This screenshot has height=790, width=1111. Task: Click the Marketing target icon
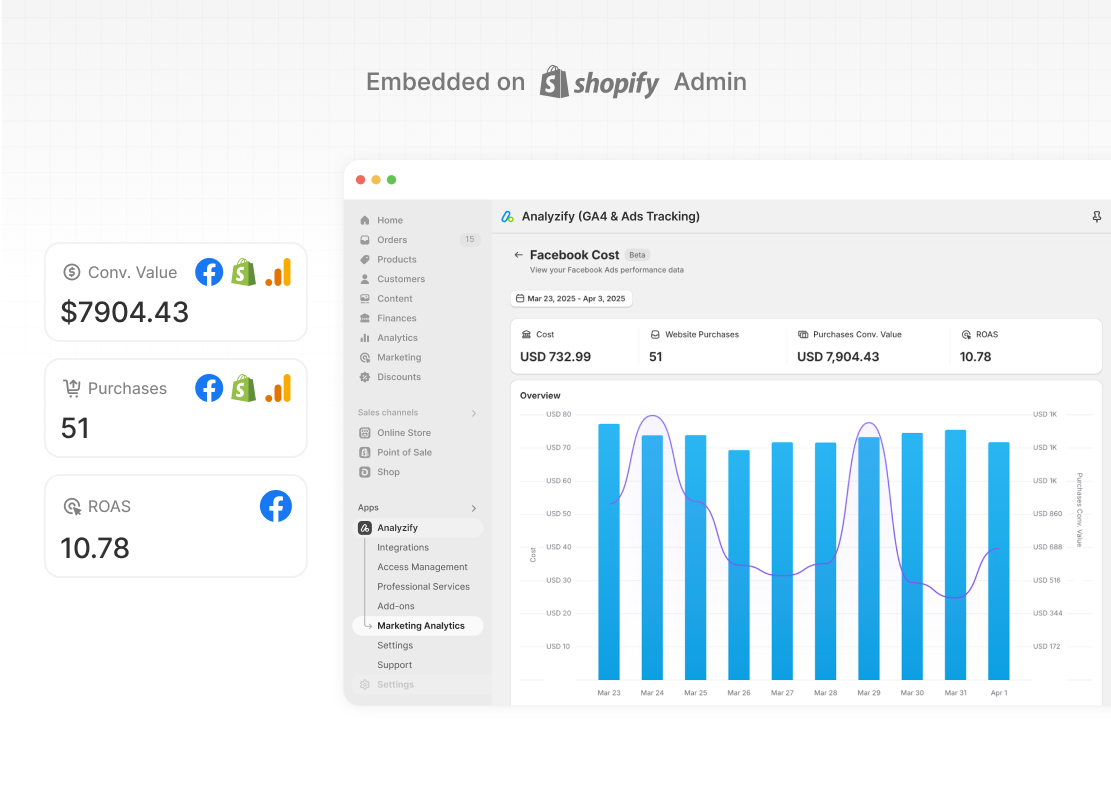pyautogui.click(x=365, y=358)
